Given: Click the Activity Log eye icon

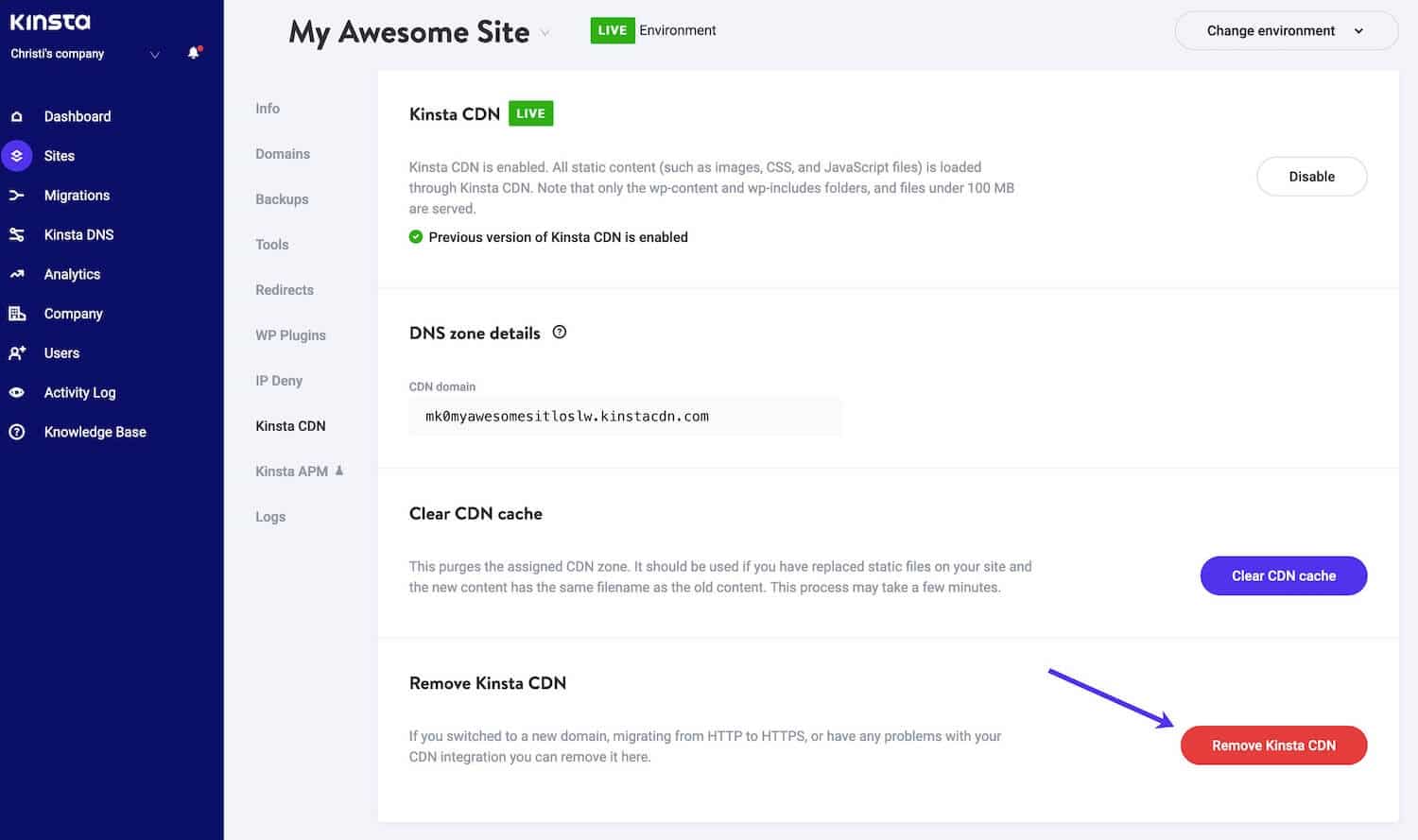Looking at the screenshot, I should [x=17, y=392].
